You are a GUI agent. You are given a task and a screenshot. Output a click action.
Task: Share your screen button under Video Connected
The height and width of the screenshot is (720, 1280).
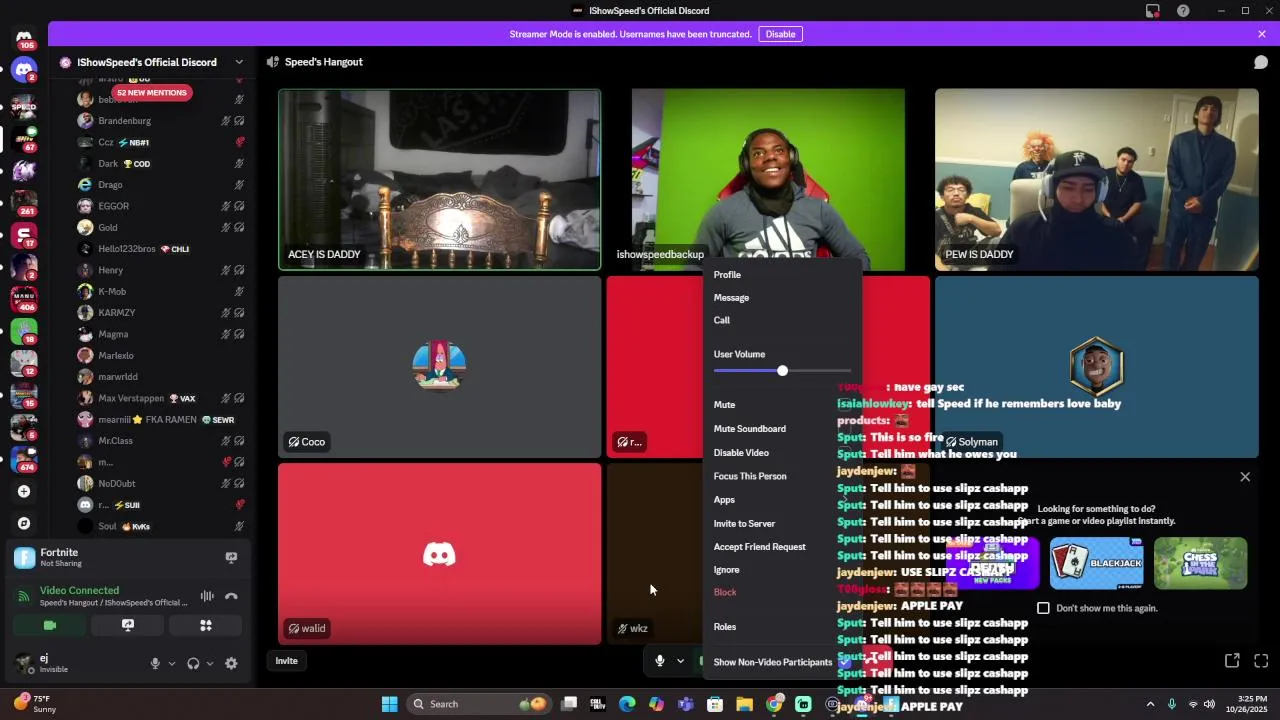pyautogui.click(x=128, y=625)
